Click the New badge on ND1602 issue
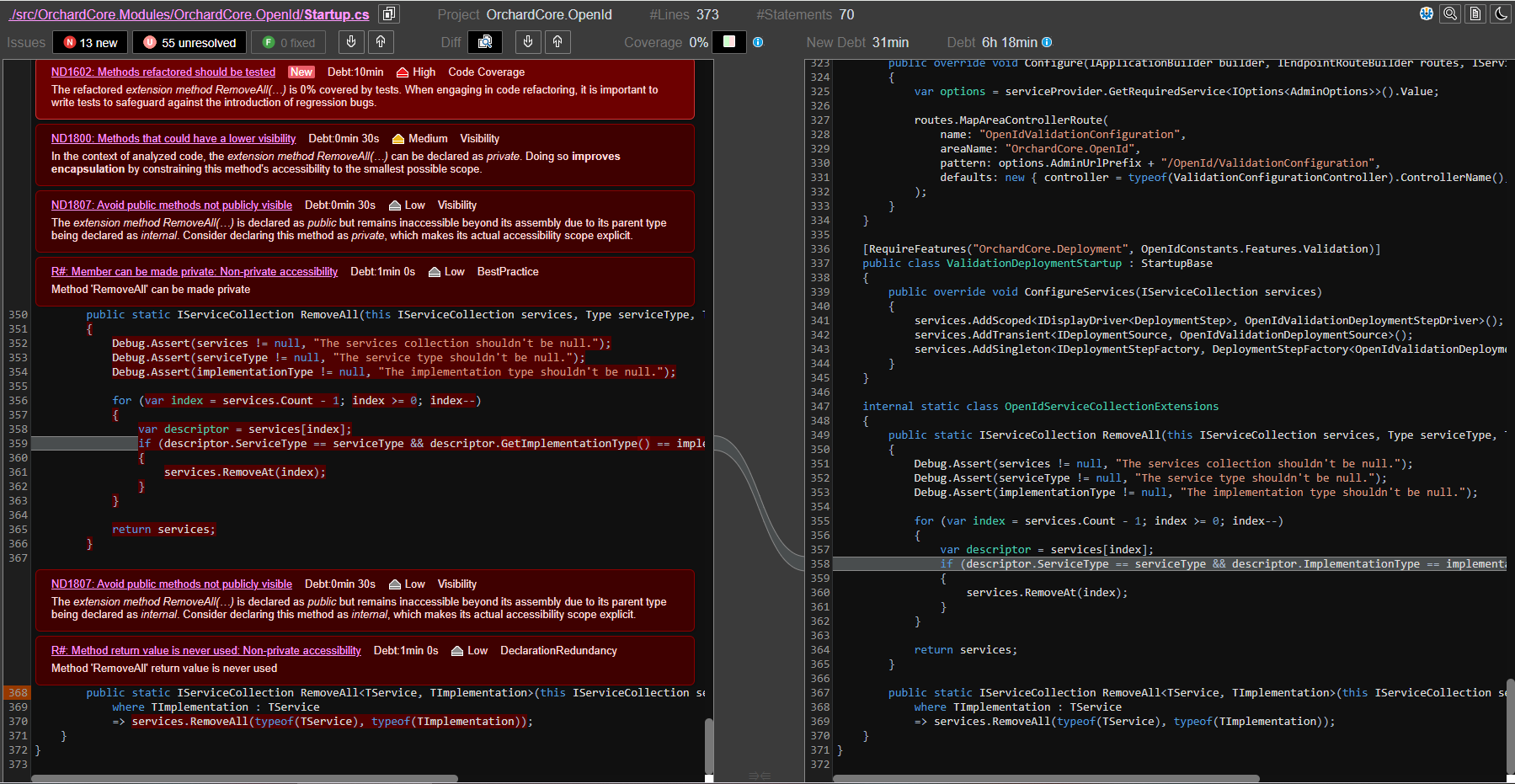Viewport: 1515px width, 784px height. pyautogui.click(x=301, y=72)
